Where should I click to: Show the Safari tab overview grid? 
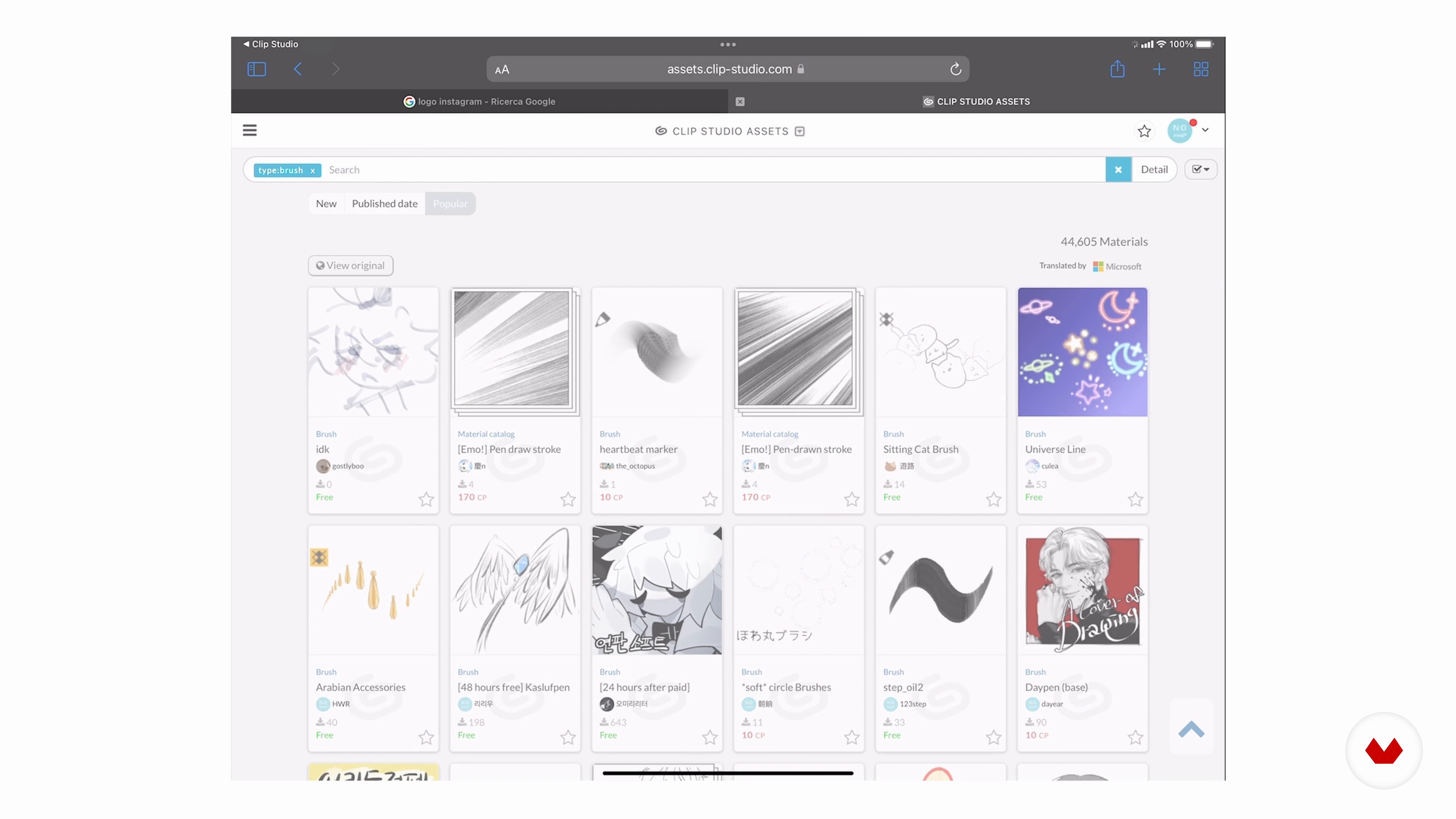coord(1201,69)
